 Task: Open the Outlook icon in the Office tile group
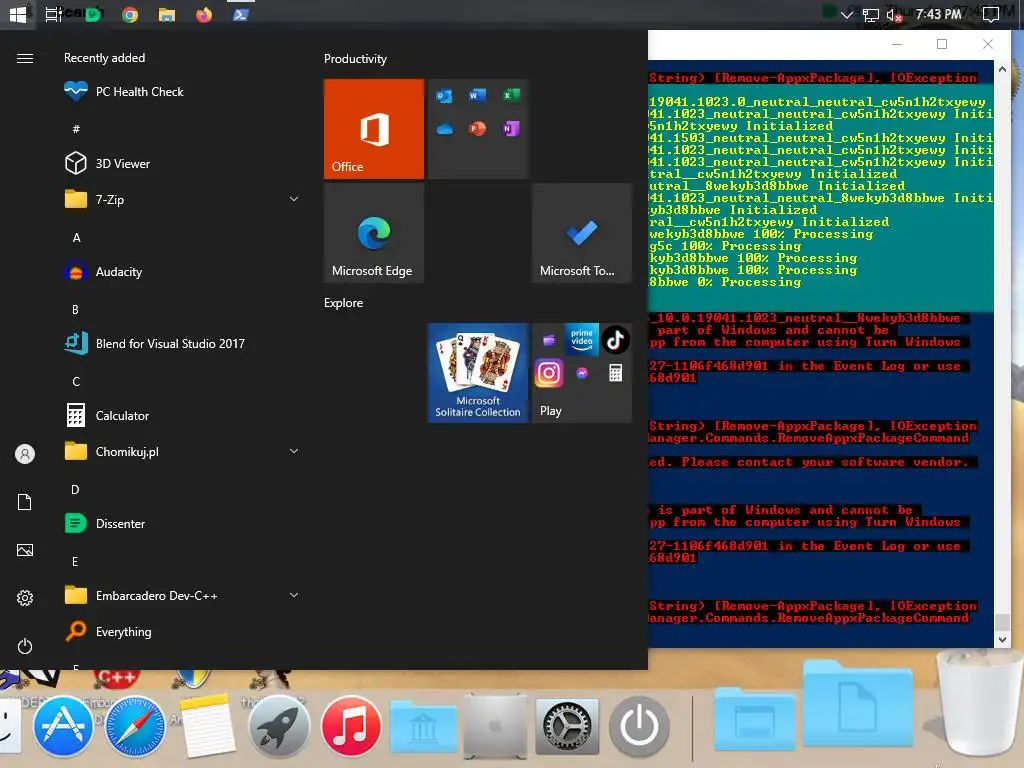[444, 95]
